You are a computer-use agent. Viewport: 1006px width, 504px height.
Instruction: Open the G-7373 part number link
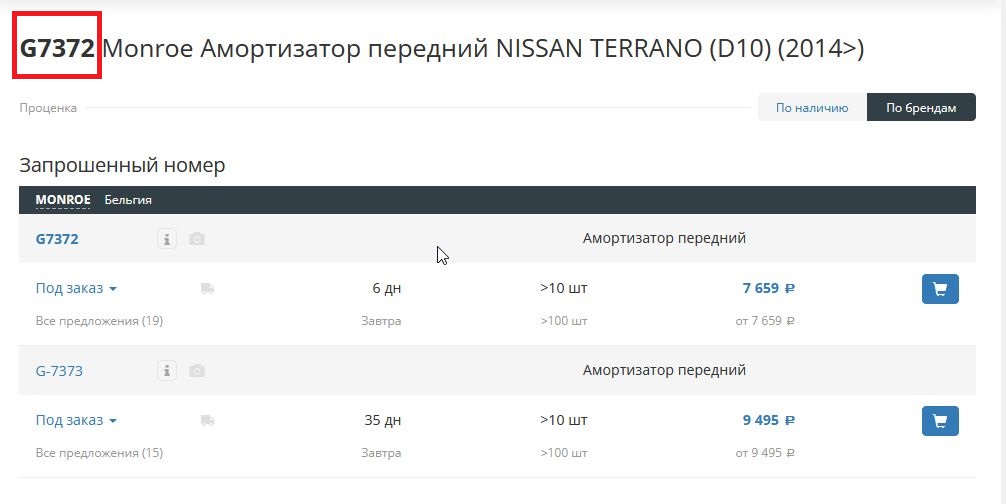pyautogui.click(x=59, y=371)
